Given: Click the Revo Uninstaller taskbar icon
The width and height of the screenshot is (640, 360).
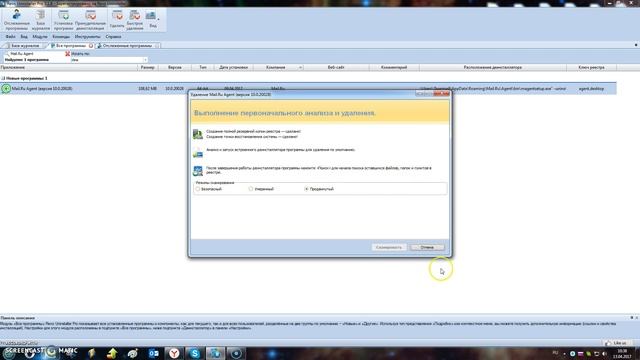Looking at the screenshot, I should click(x=215, y=353).
